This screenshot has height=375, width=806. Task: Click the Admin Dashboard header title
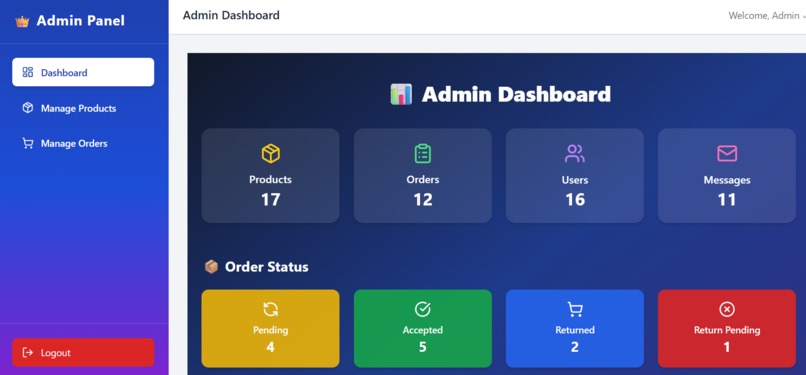(231, 15)
